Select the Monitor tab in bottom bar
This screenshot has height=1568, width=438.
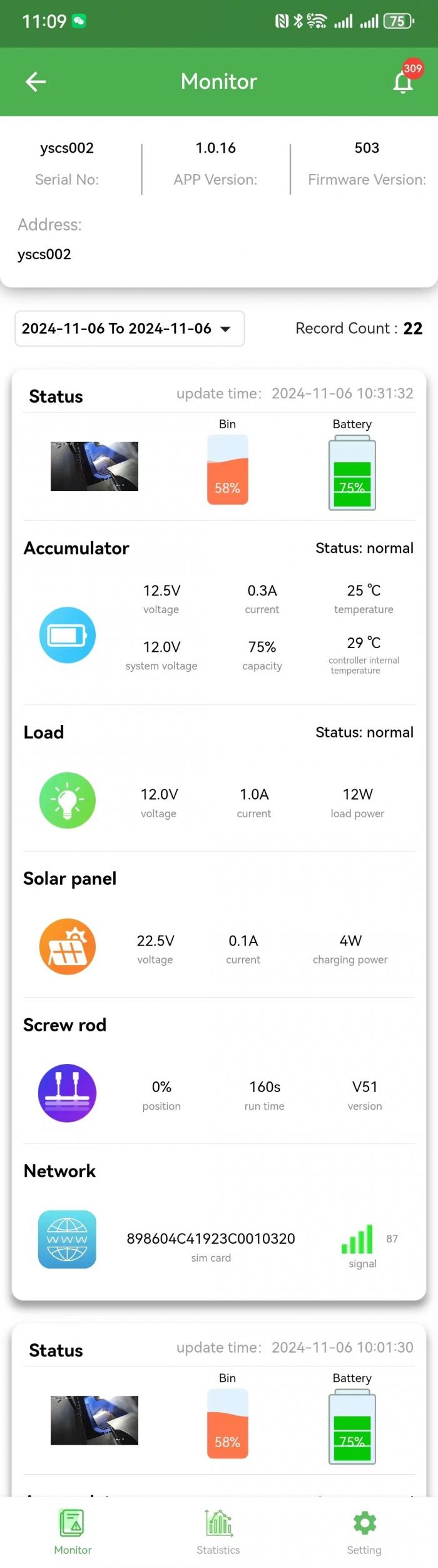73,1532
